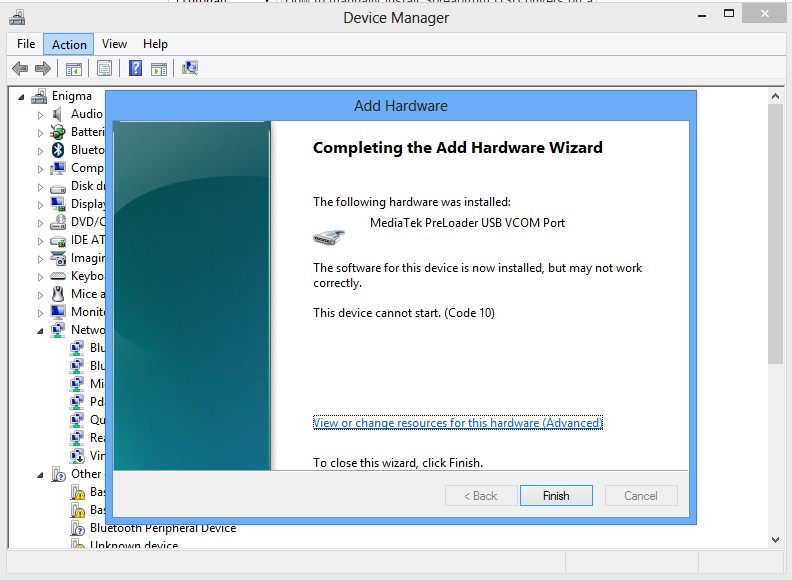Open the Action menu

(x=69, y=44)
